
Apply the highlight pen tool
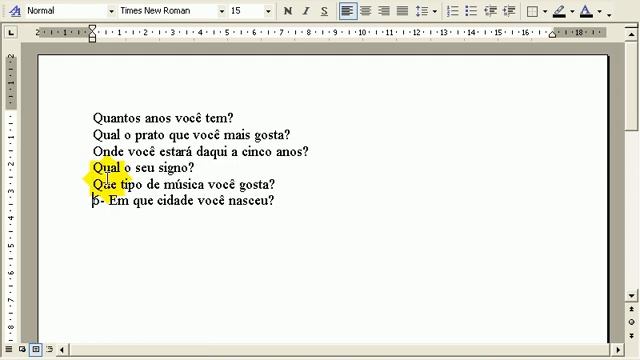[559, 11]
